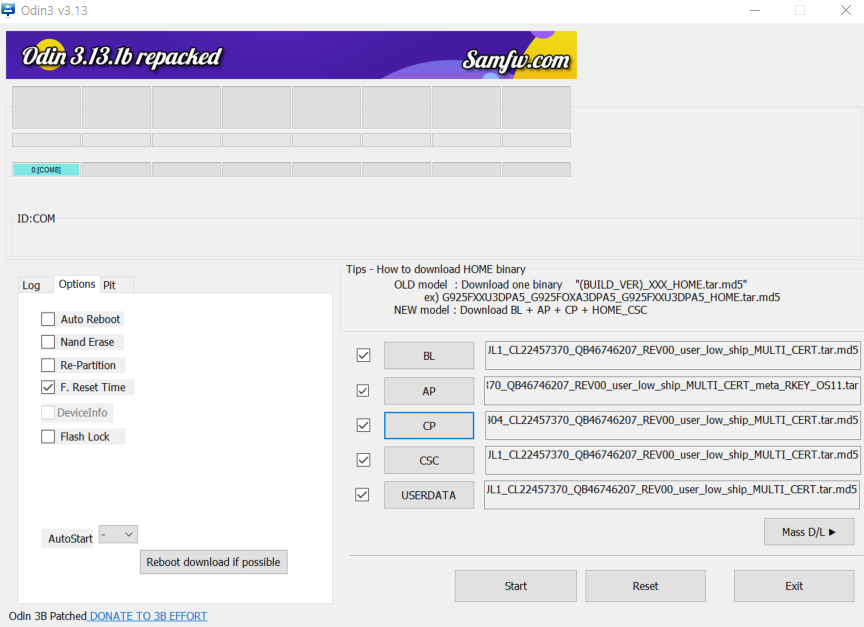864x627 pixels.
Task: Click the AP file path field
Action: [672, 391]
